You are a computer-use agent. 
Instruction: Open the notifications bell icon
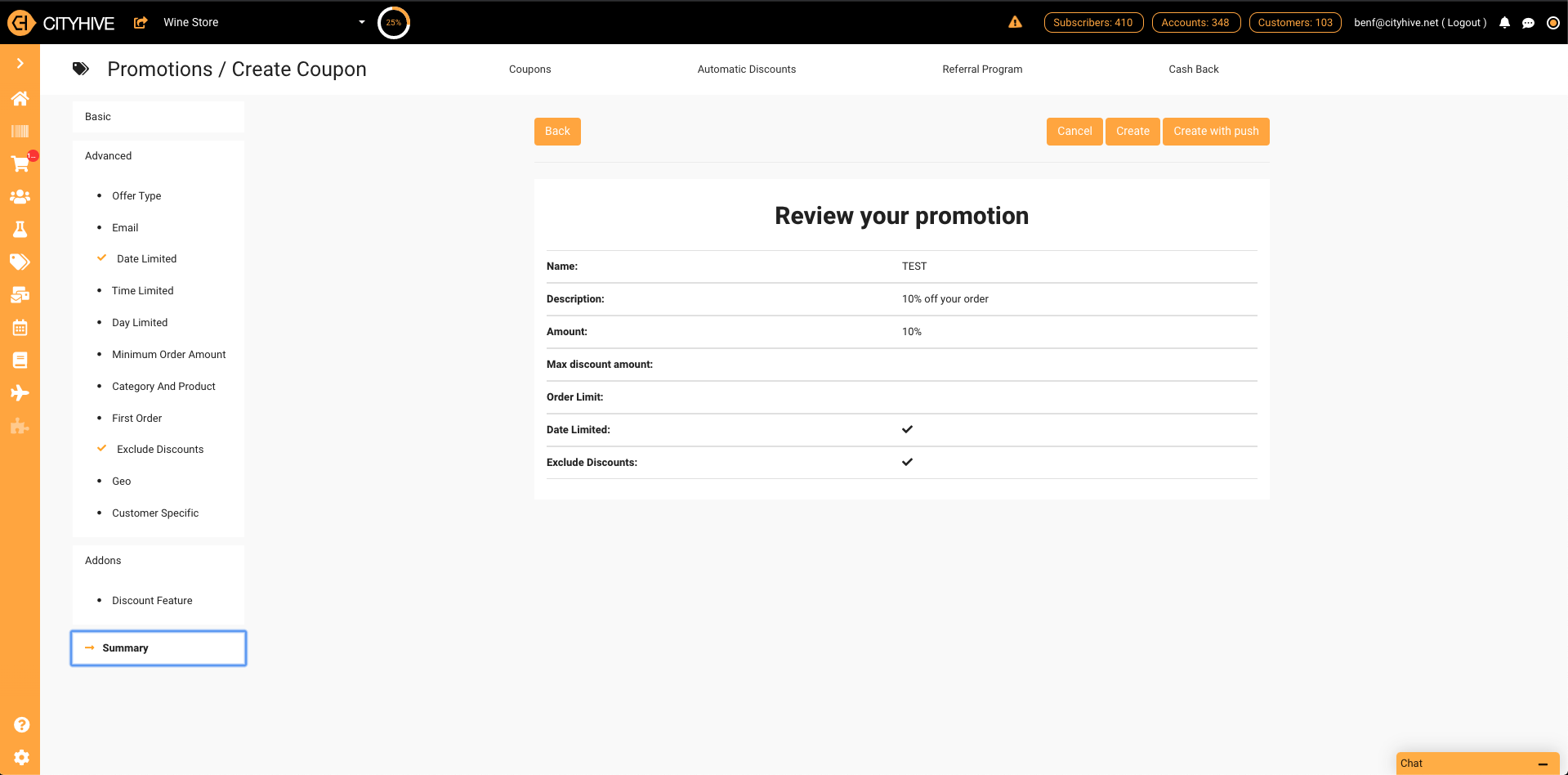[x=1504, y=23]
